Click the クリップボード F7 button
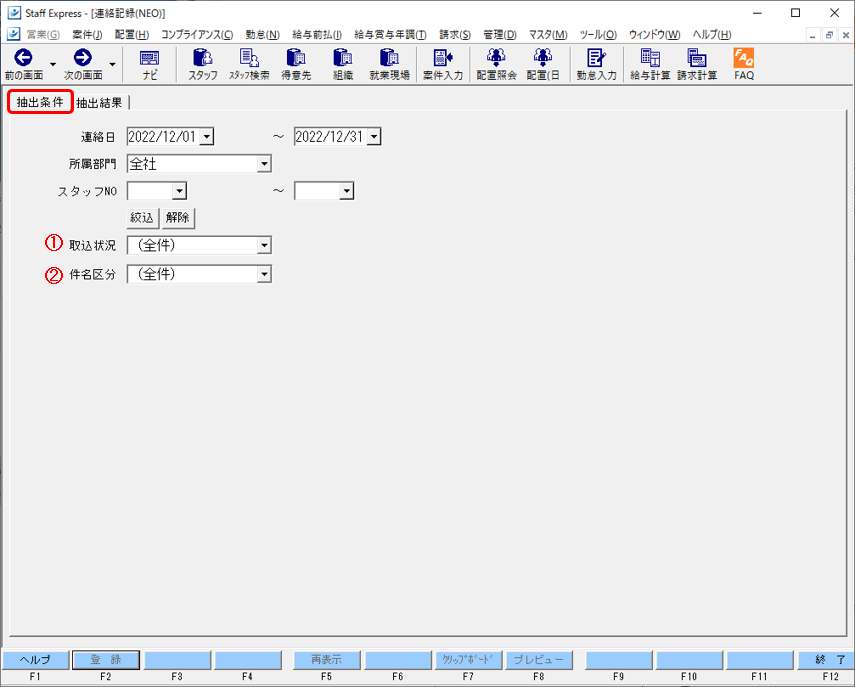 click(x=468, y=660)
